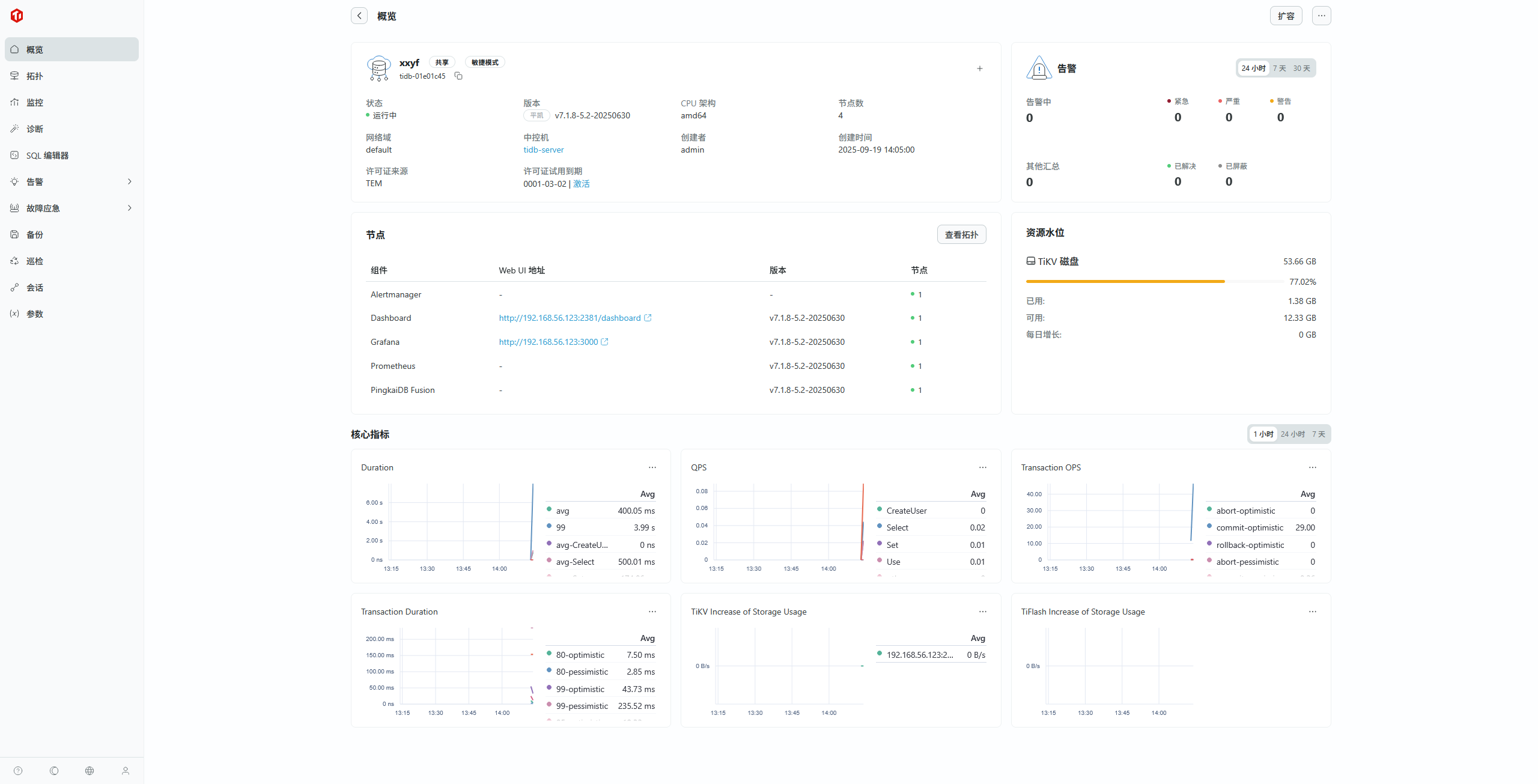The height and width of the screenshot is (784, 1538).
Task: Switch alert range to 7 天
Action: pyautogui.click(x=1279, y=68)
